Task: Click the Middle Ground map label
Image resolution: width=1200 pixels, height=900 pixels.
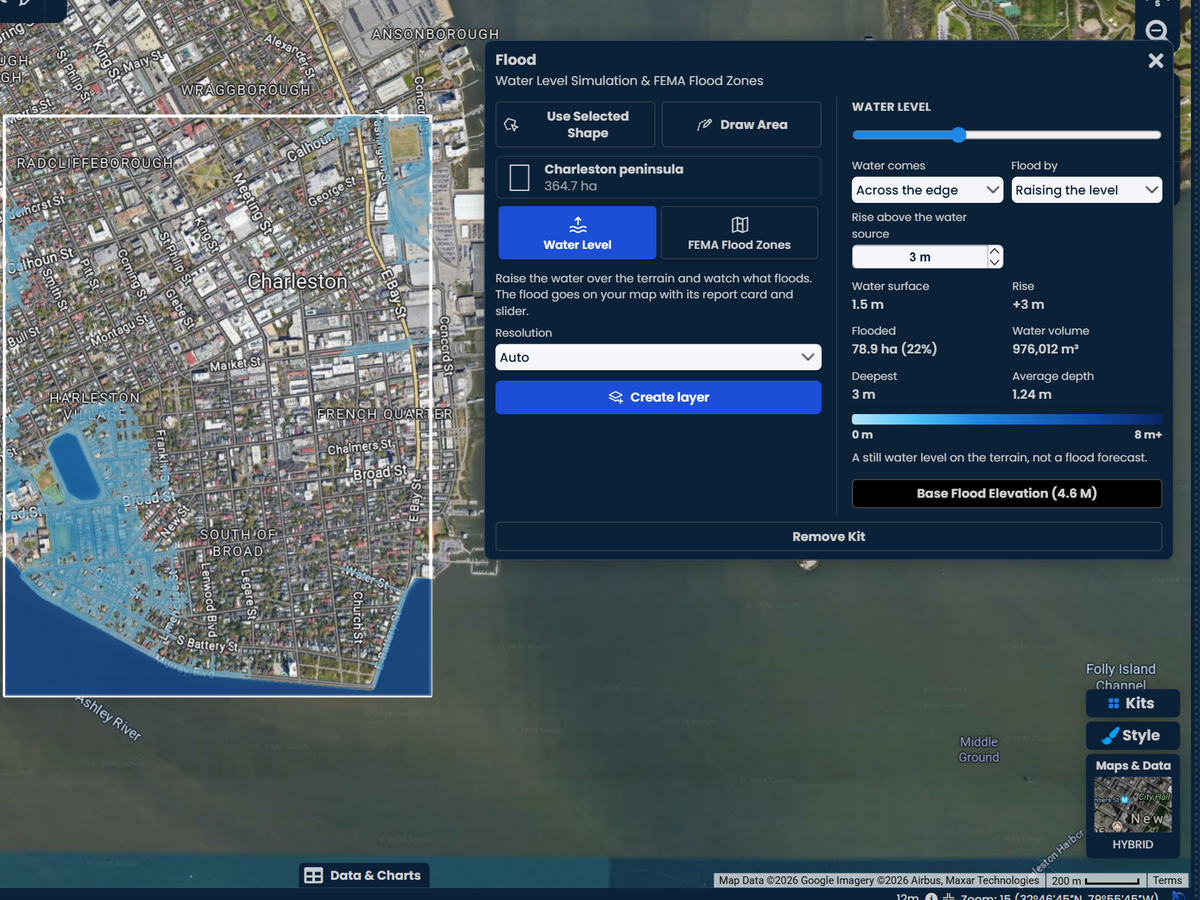Action: pos(979,749)
